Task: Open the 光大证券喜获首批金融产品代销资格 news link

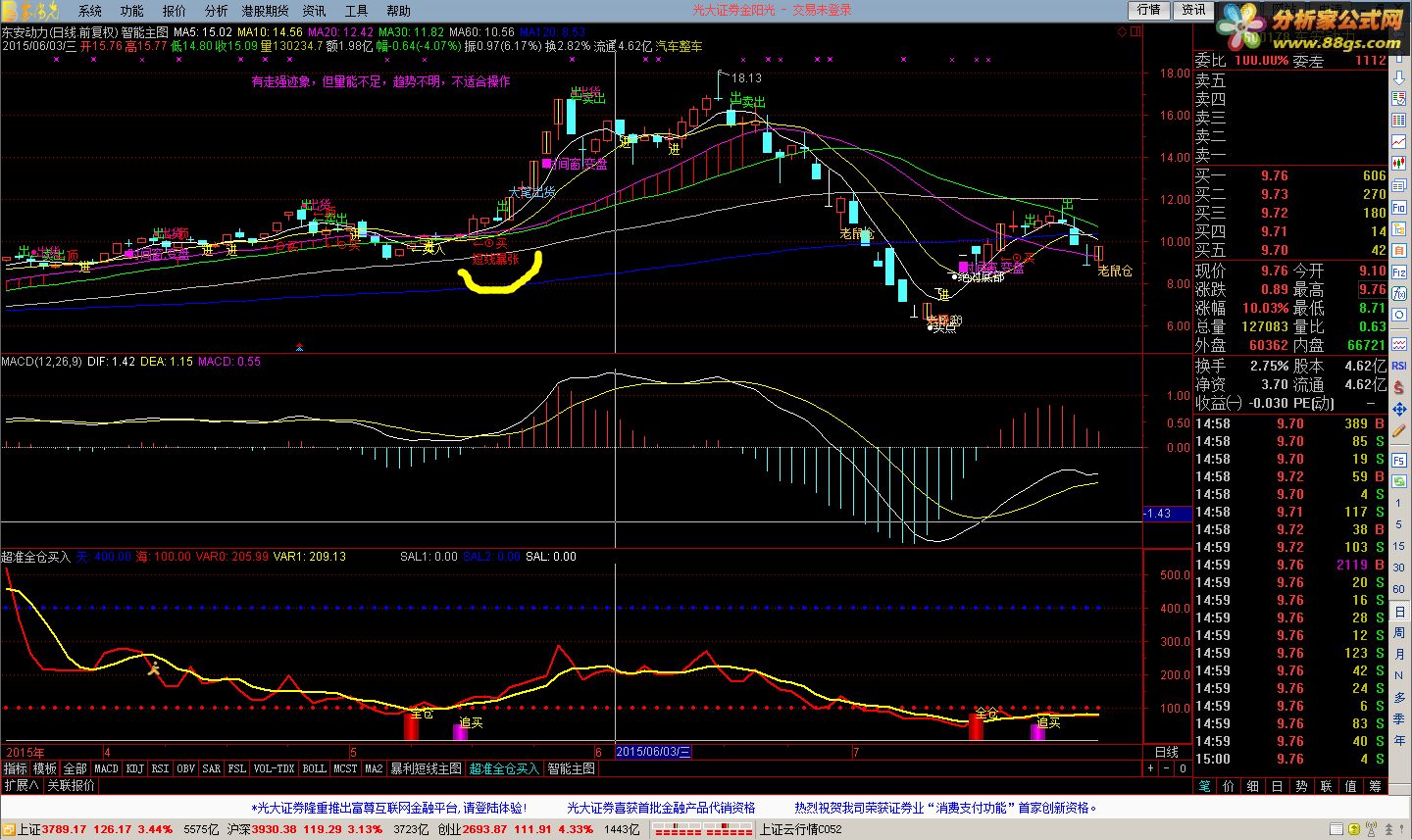Action: pyautogui.click(x=661, y=808)
